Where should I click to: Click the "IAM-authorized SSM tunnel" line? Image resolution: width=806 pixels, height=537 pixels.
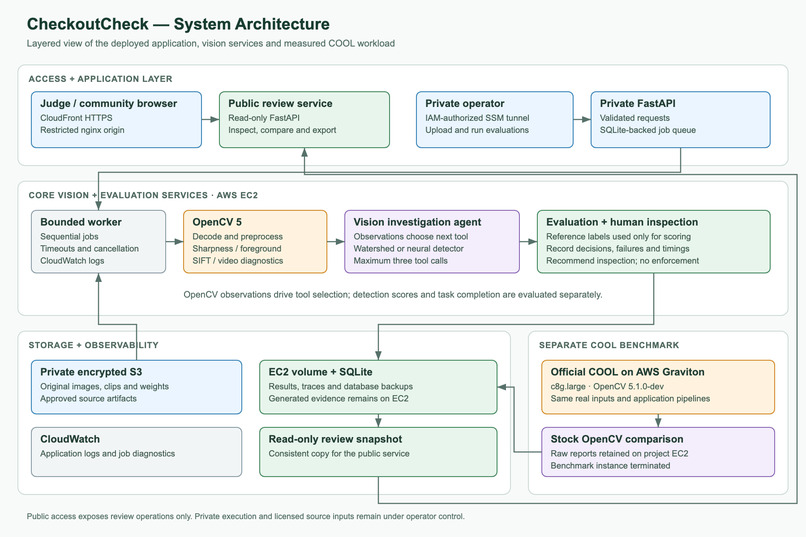click(477, 118)
